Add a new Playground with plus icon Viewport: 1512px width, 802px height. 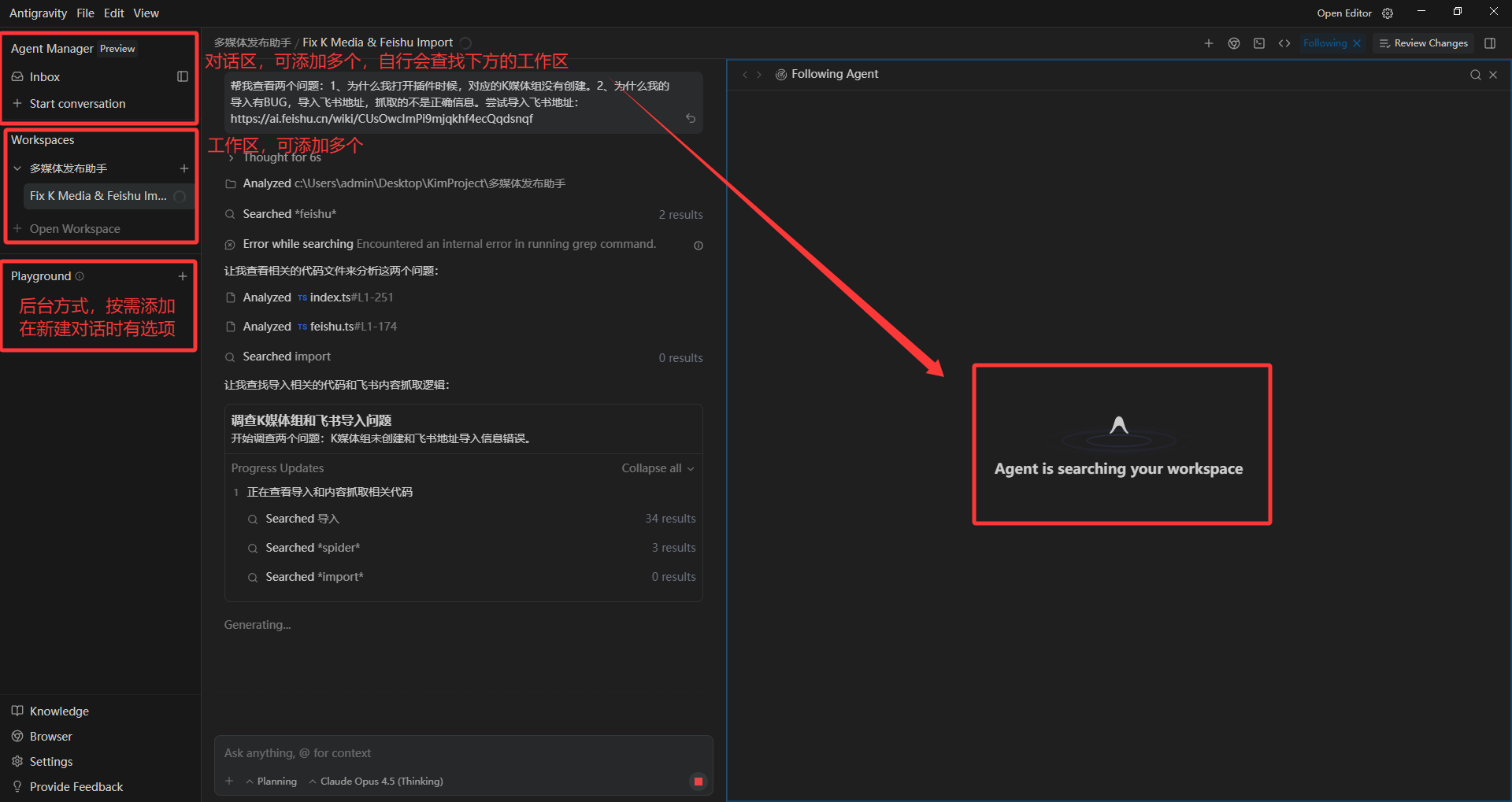tap(183, 276)
